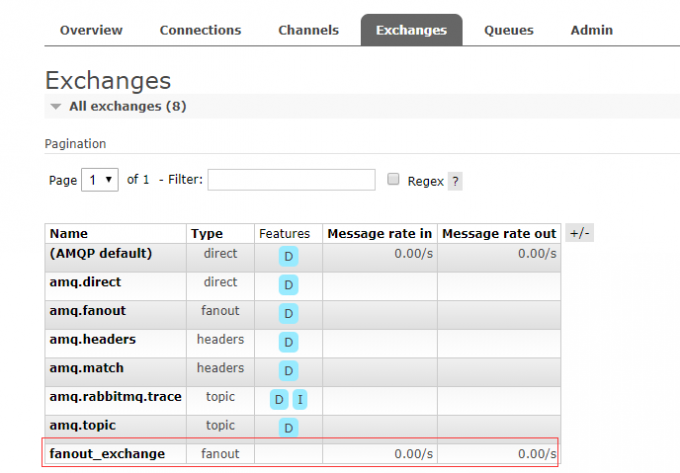
Task: Toggle column options with +/- button
Action: click(x=579, y=233)
